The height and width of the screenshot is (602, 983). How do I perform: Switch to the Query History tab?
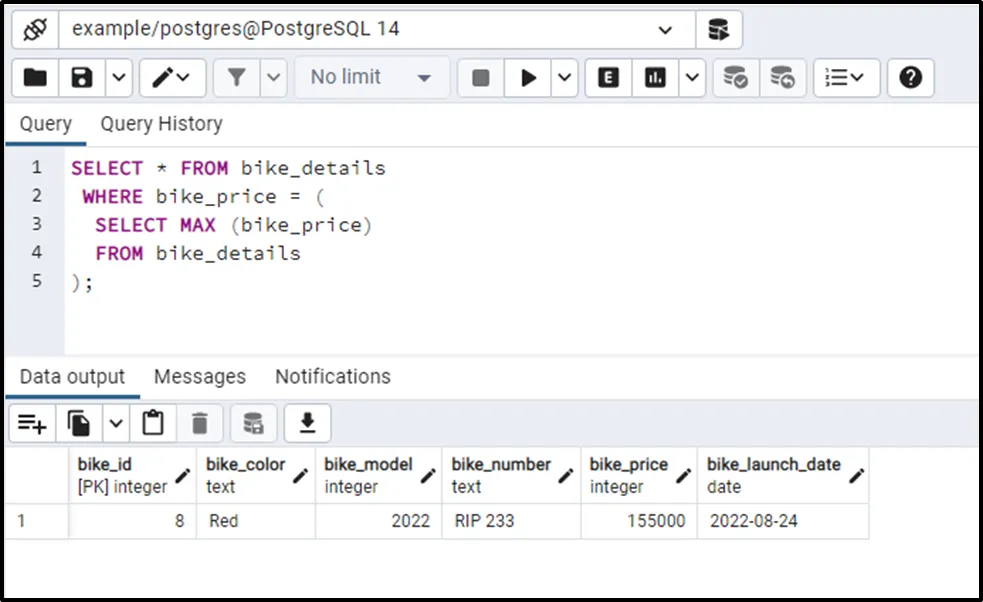pos(161,124)
